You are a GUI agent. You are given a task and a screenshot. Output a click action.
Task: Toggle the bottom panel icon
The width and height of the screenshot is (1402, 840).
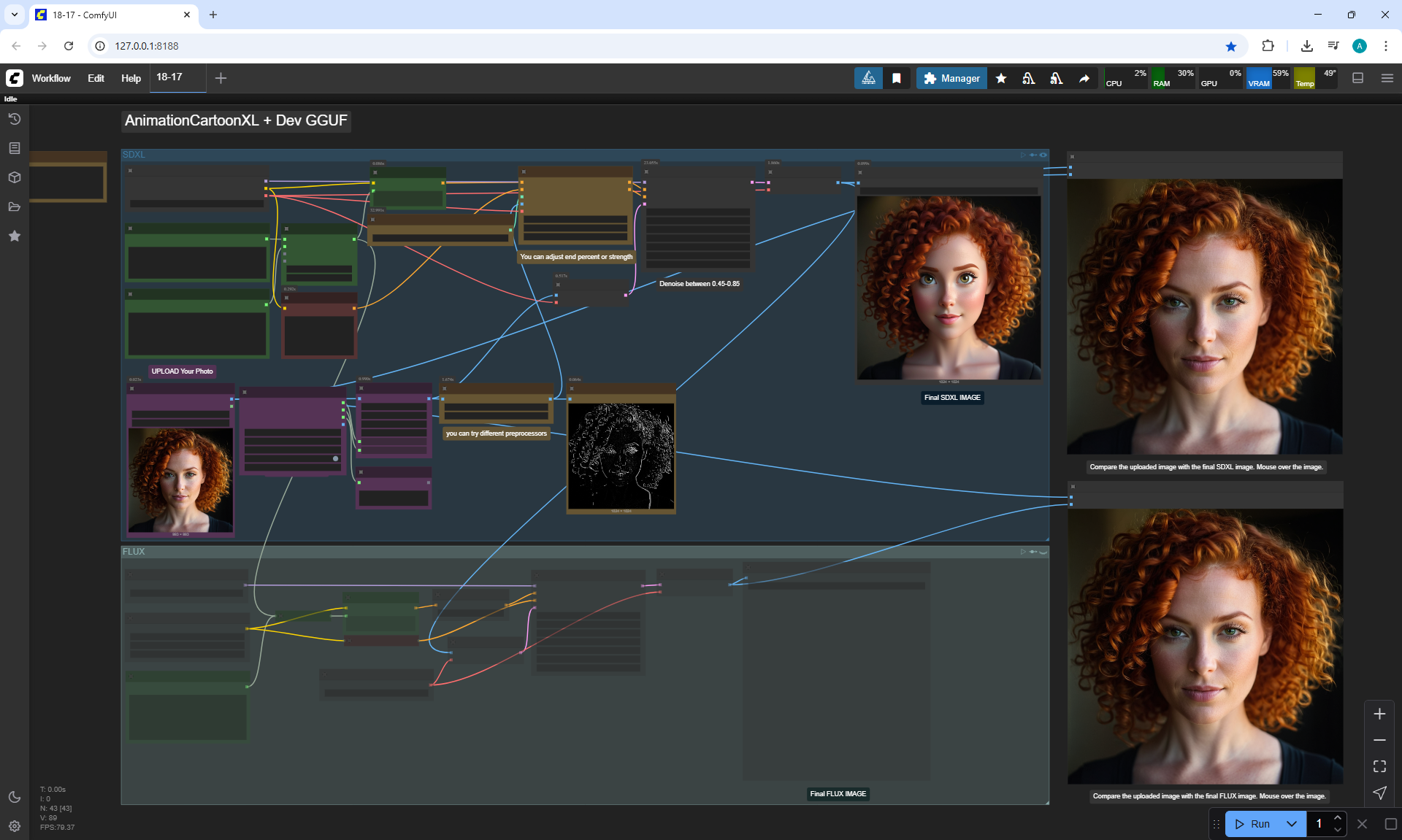click(1358, 78)
